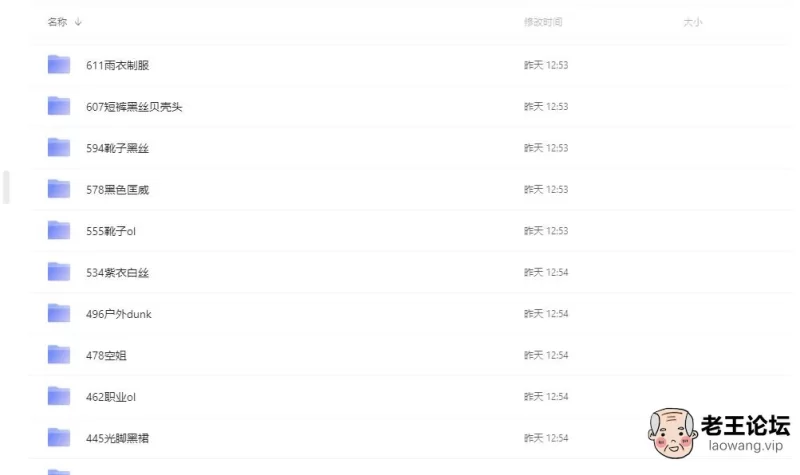Open the 462职业ol folder name
Image resolution: width=800 pixels, height=475 pixels.
[111, 397]
